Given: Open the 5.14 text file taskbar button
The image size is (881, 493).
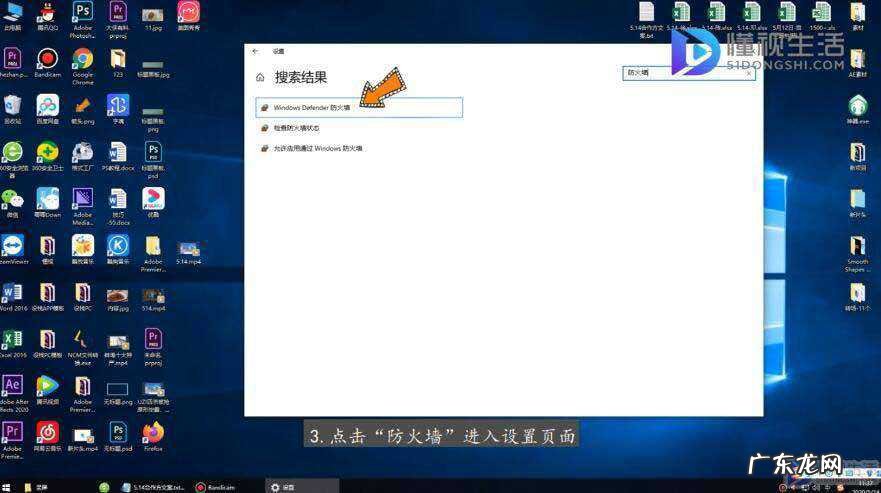Looking at the screenshot, I should [x=154, y=487].
